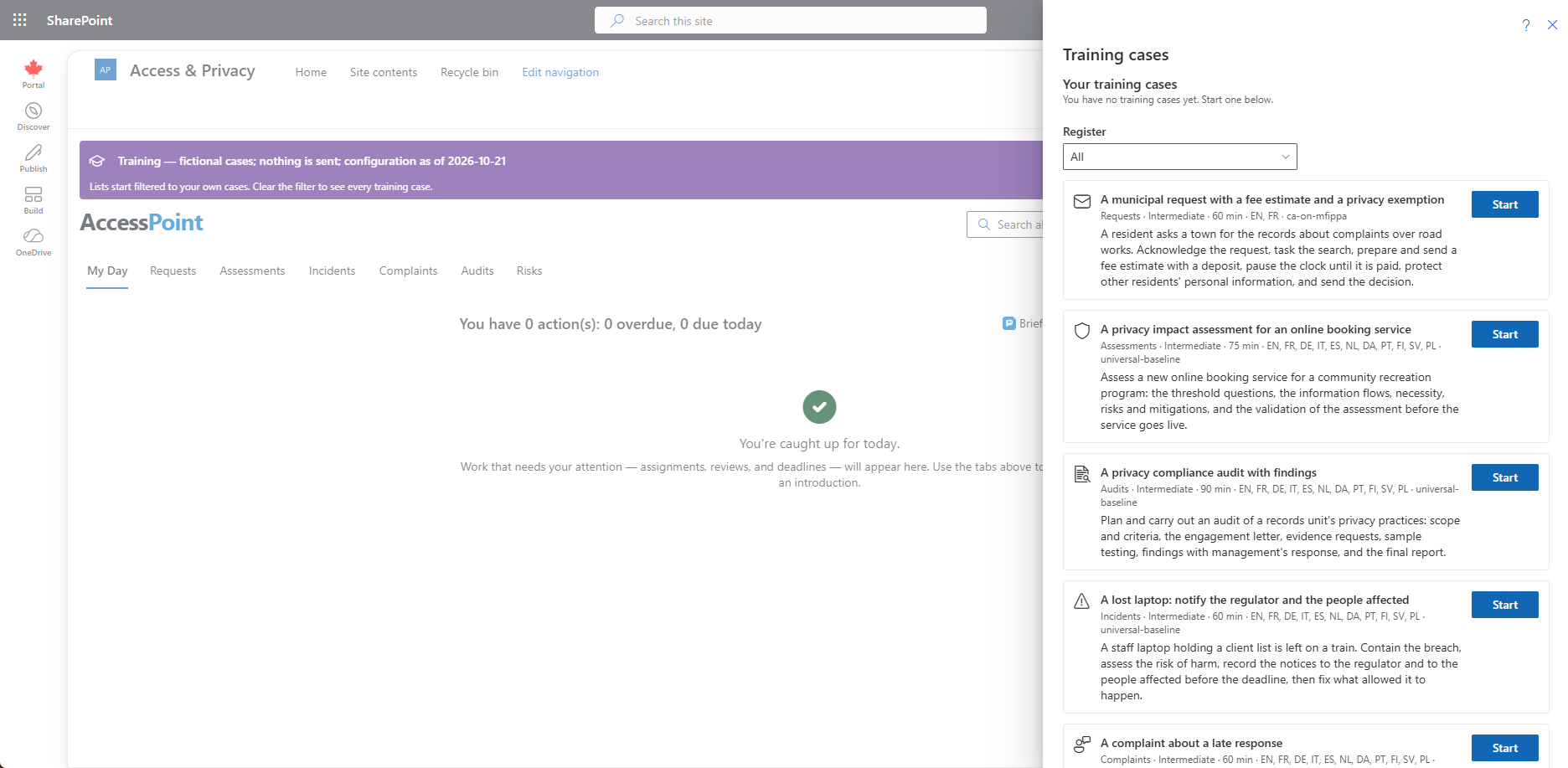Click the warning triangle icon for lost laptop
1568x768 pixels.
(1082, 601)
